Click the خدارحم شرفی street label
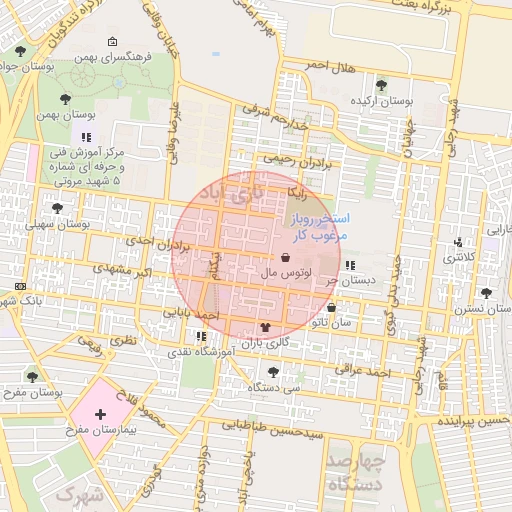 (275, 117)
